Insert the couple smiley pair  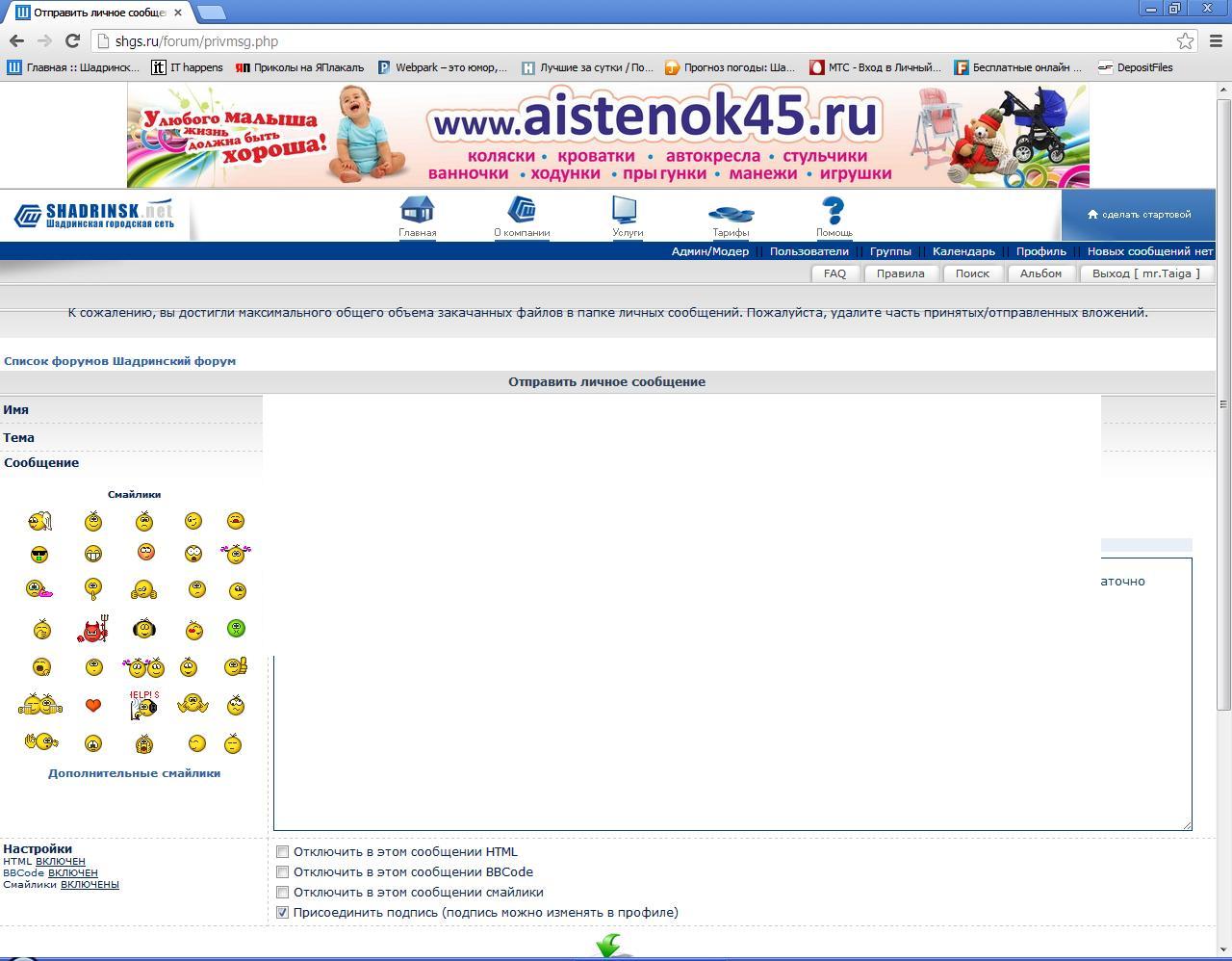point(144,666)
